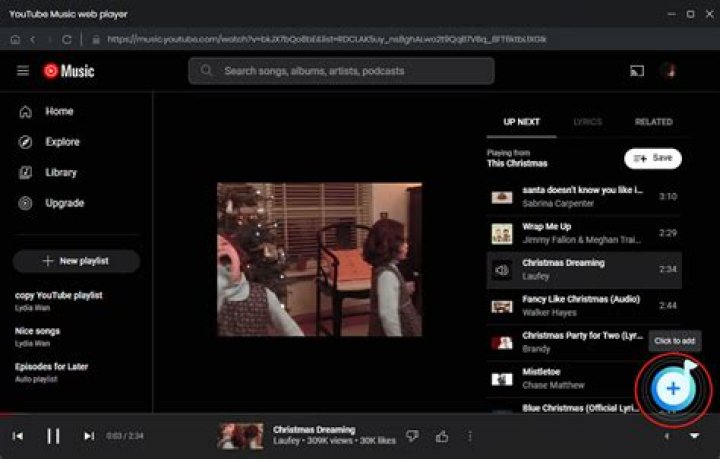
Task: Like Christmas Dreaming with thumbs up
Action: pyautogui.click(x=442, y=436)
